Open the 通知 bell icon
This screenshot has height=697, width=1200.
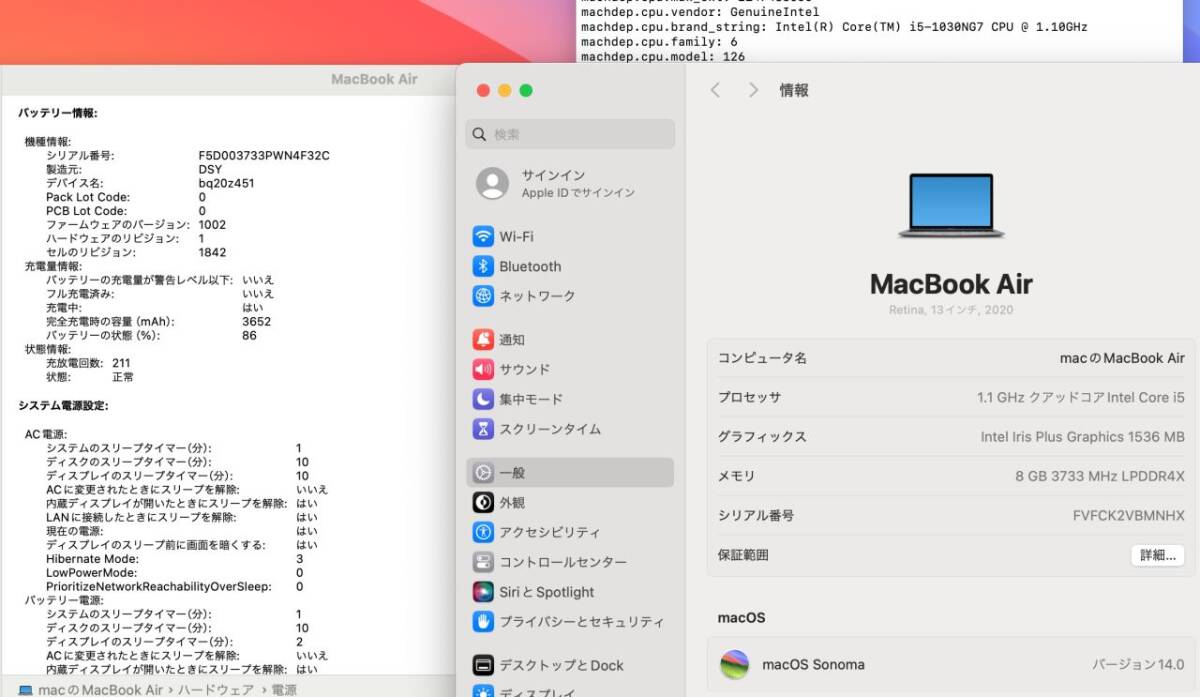pos(484,340)
